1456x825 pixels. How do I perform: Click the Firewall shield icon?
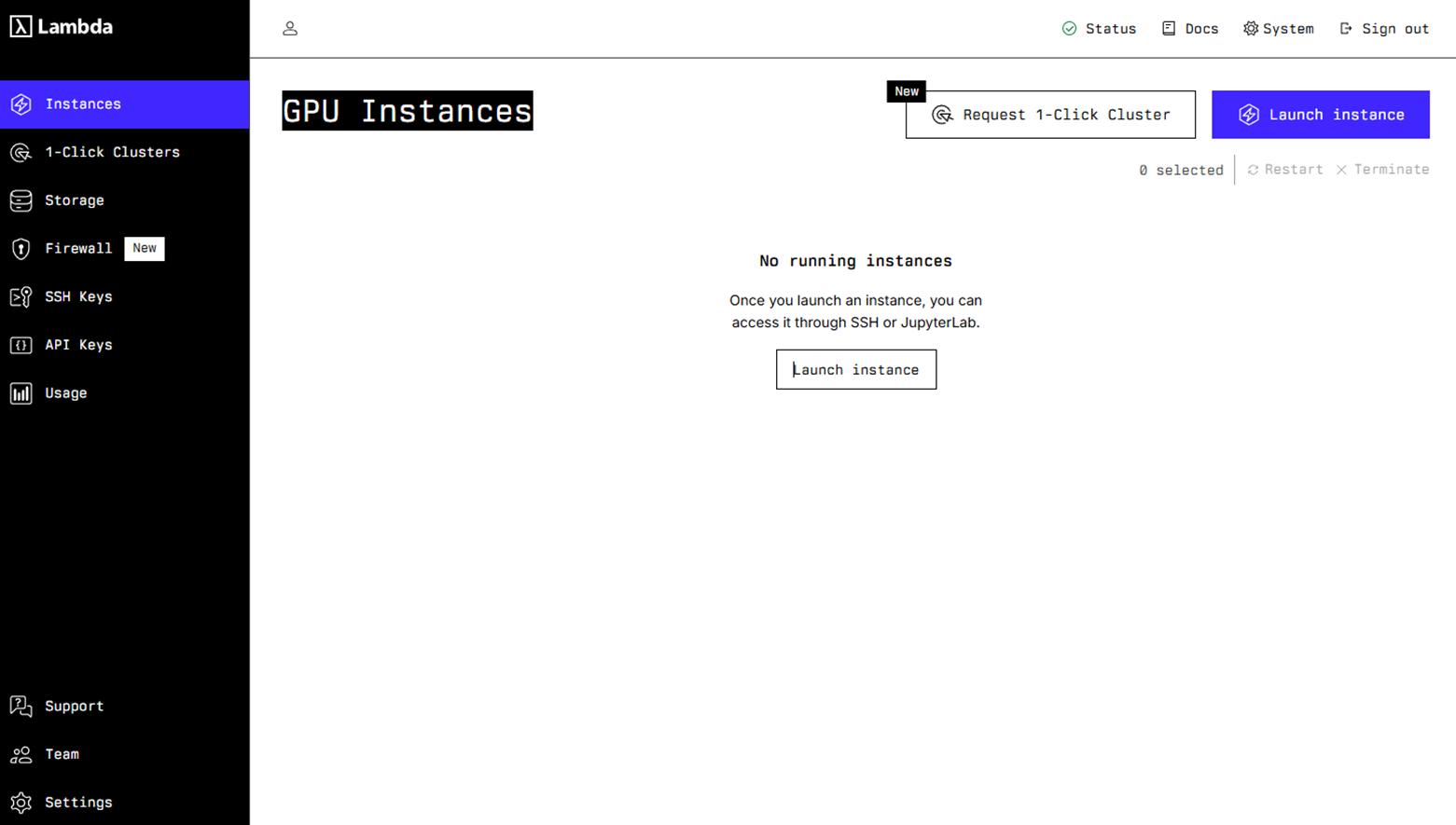point(21,249)
